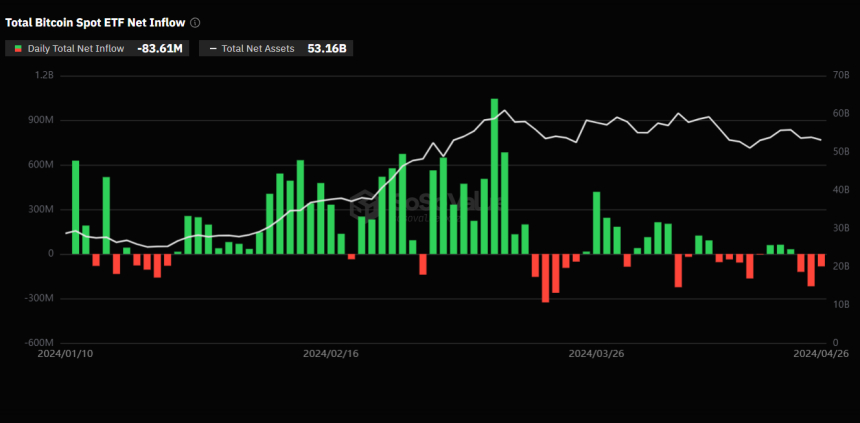
Task: Select the tallest green bar above 900M
Action: click(494, 176)
